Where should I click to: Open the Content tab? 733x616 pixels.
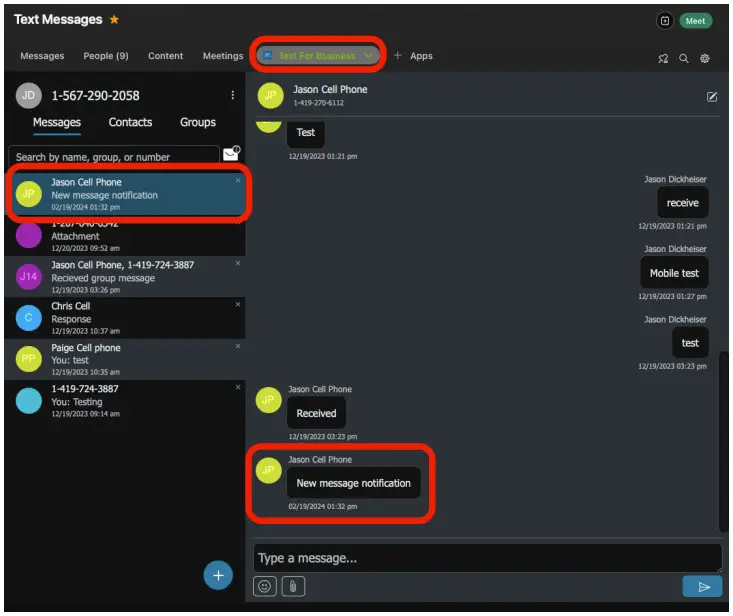pyautogui.click(x=165, y=56)
